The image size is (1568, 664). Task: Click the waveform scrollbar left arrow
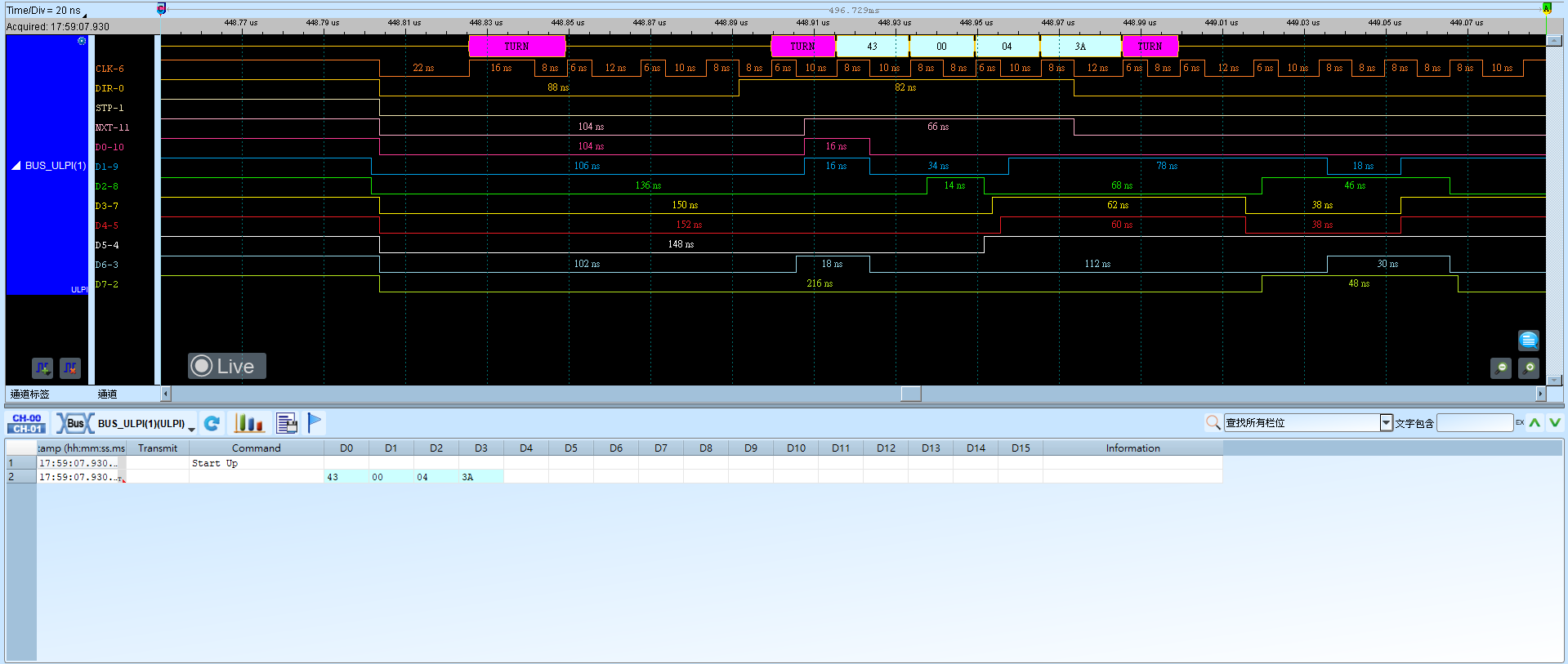point(166,394)
